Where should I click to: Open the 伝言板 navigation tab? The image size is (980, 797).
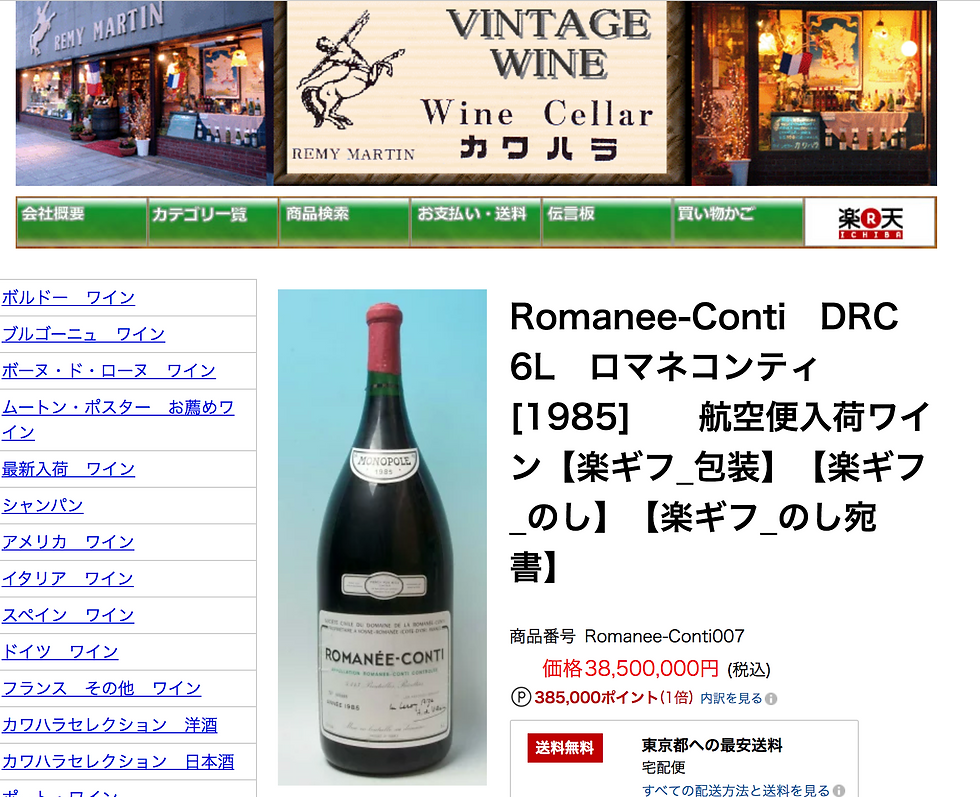pyautogui.click(x=607, y=222)
